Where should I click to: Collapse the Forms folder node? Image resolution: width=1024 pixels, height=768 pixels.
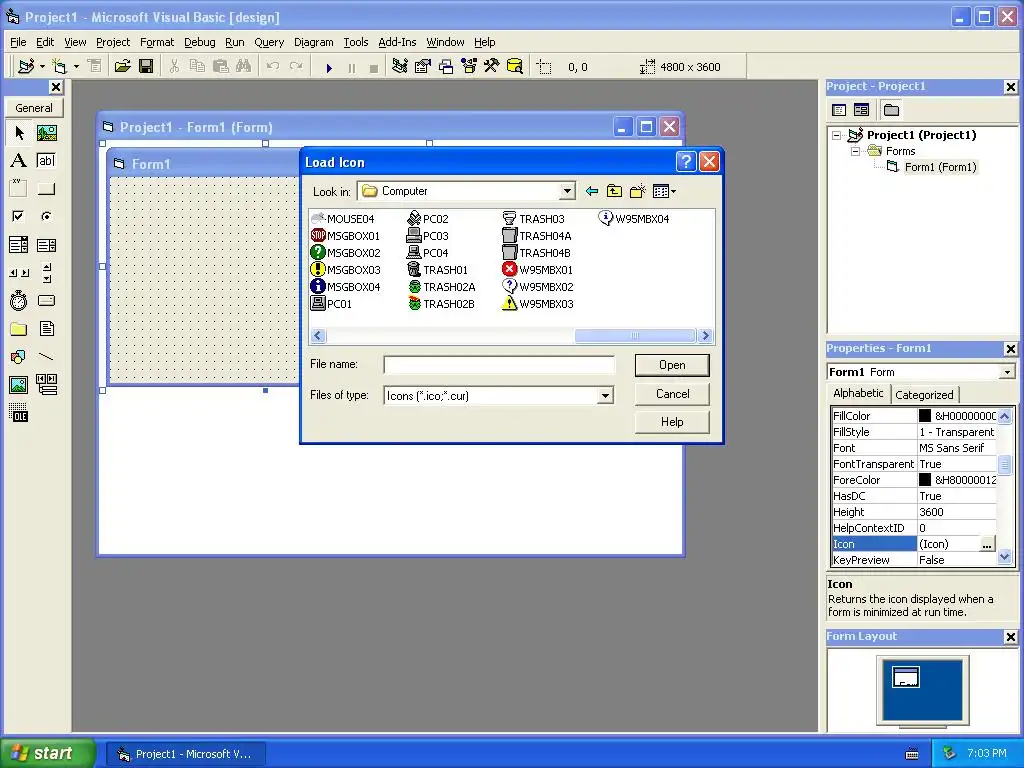856,152
